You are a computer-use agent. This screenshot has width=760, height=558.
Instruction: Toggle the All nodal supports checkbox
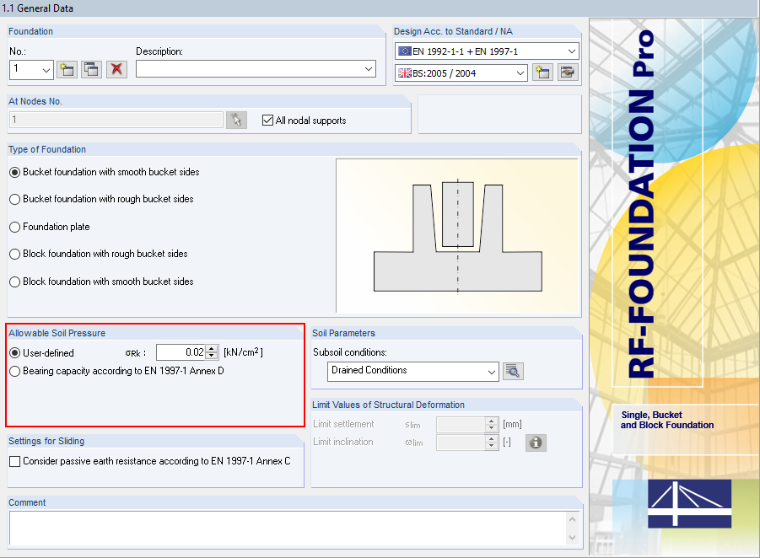pyautogui.click(x=267, y=120)
